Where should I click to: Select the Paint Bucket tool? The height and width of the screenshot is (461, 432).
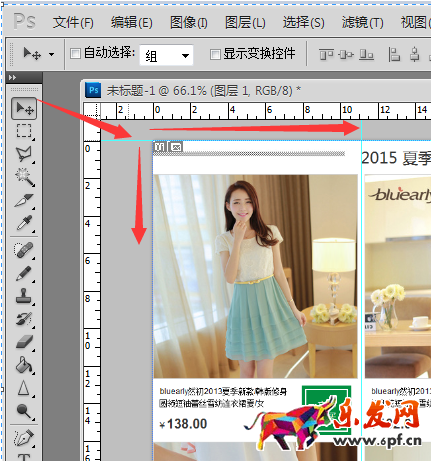24,365
